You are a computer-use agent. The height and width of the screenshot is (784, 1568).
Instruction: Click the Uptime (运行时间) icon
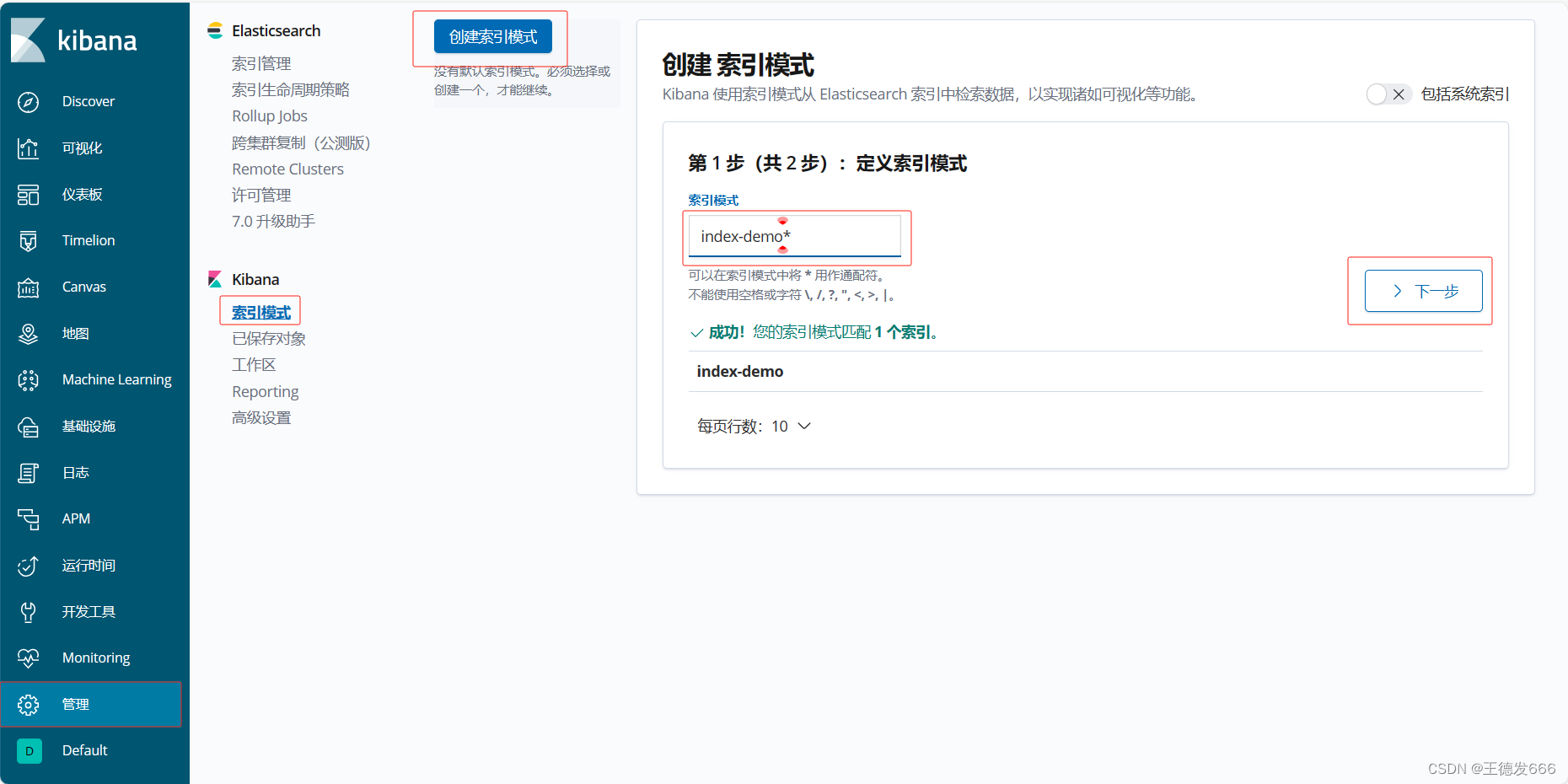pos(29,566)
